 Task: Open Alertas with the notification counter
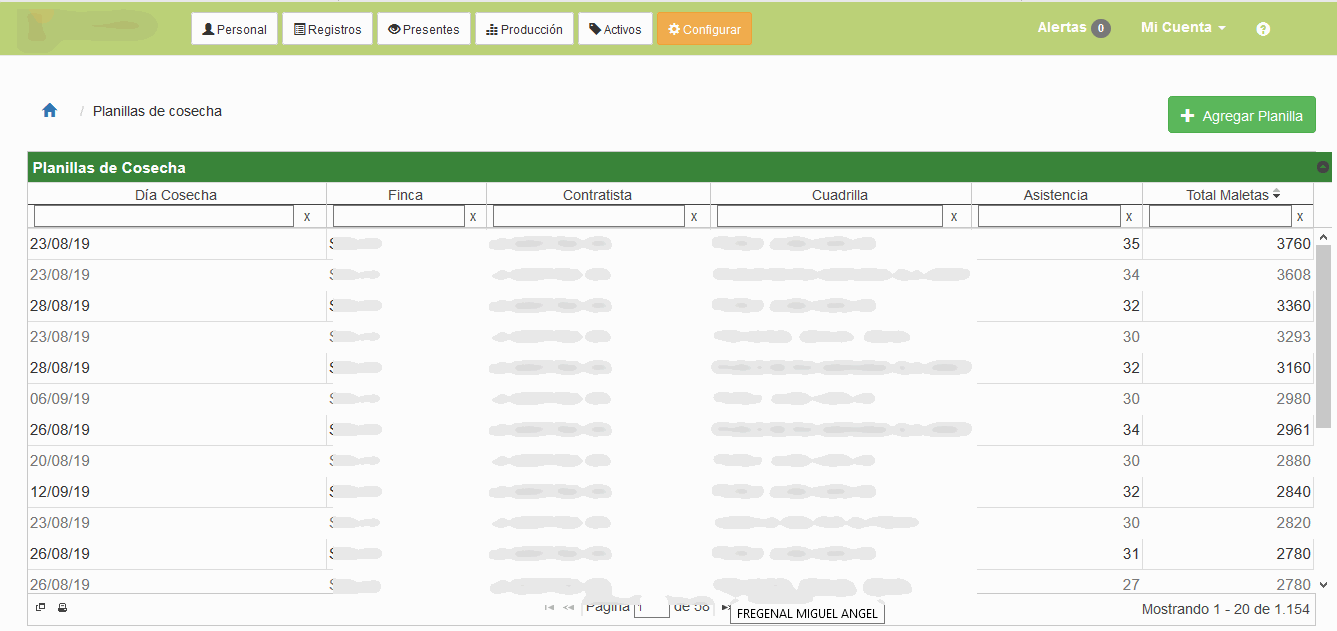tap(1073, 27)
